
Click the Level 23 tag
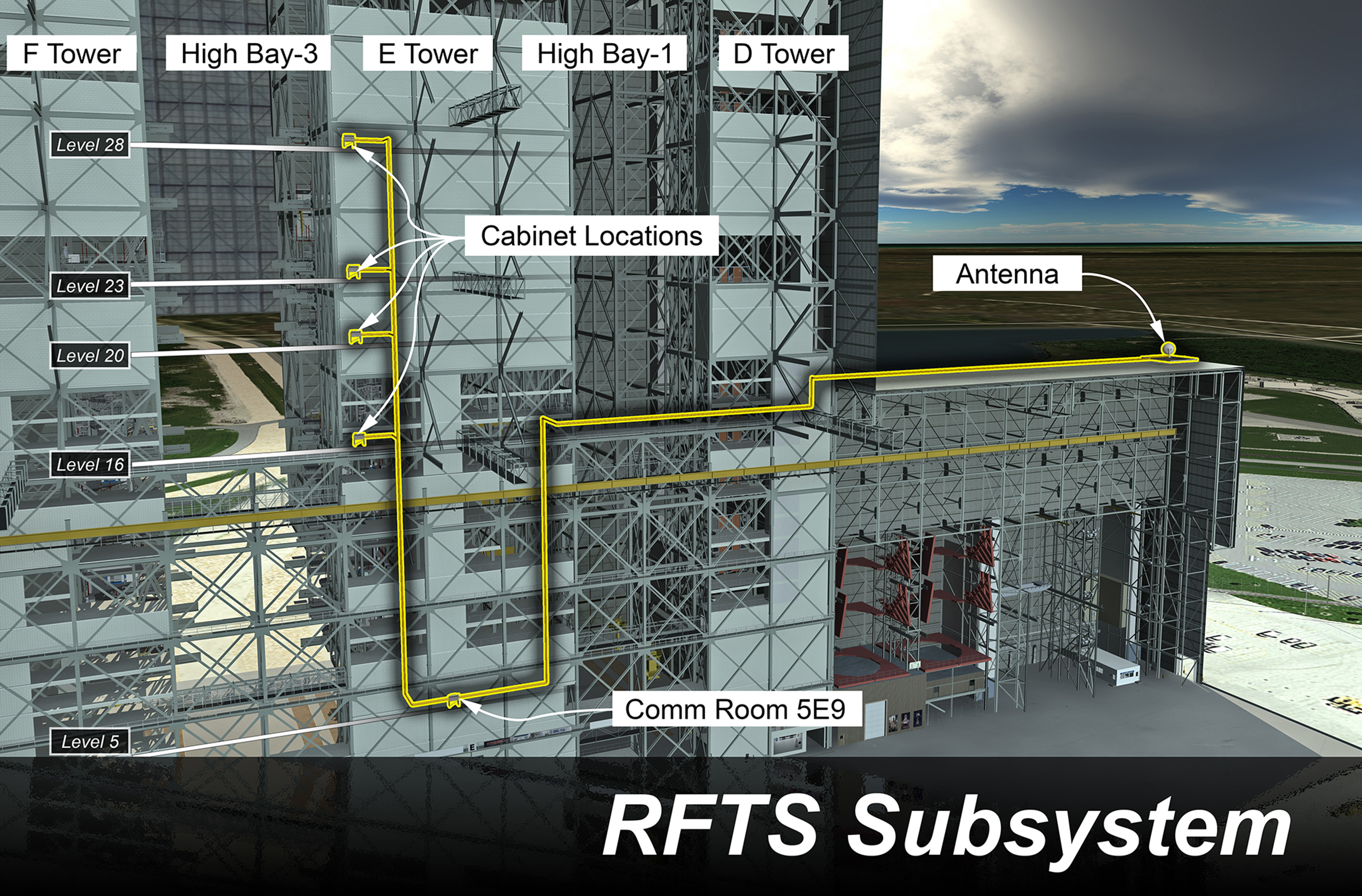90,286
